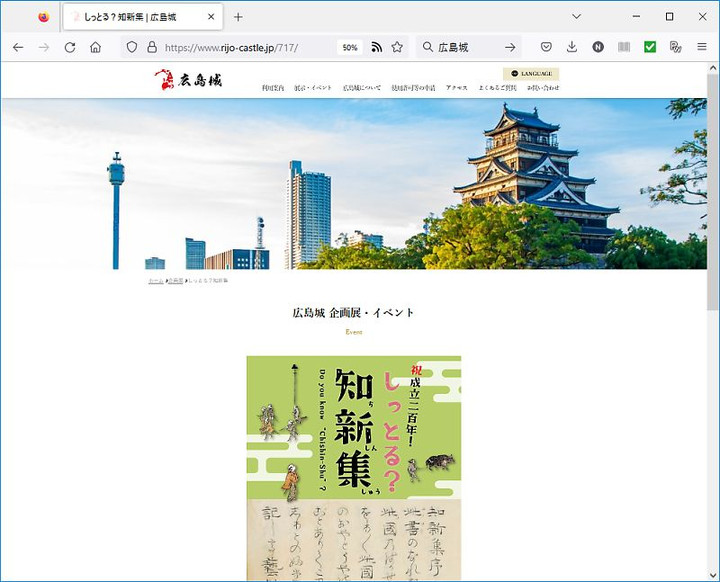Open Firefox hamburger application menu
The height and width of the screenshot is (582, 720).
(x=702, y=47)
